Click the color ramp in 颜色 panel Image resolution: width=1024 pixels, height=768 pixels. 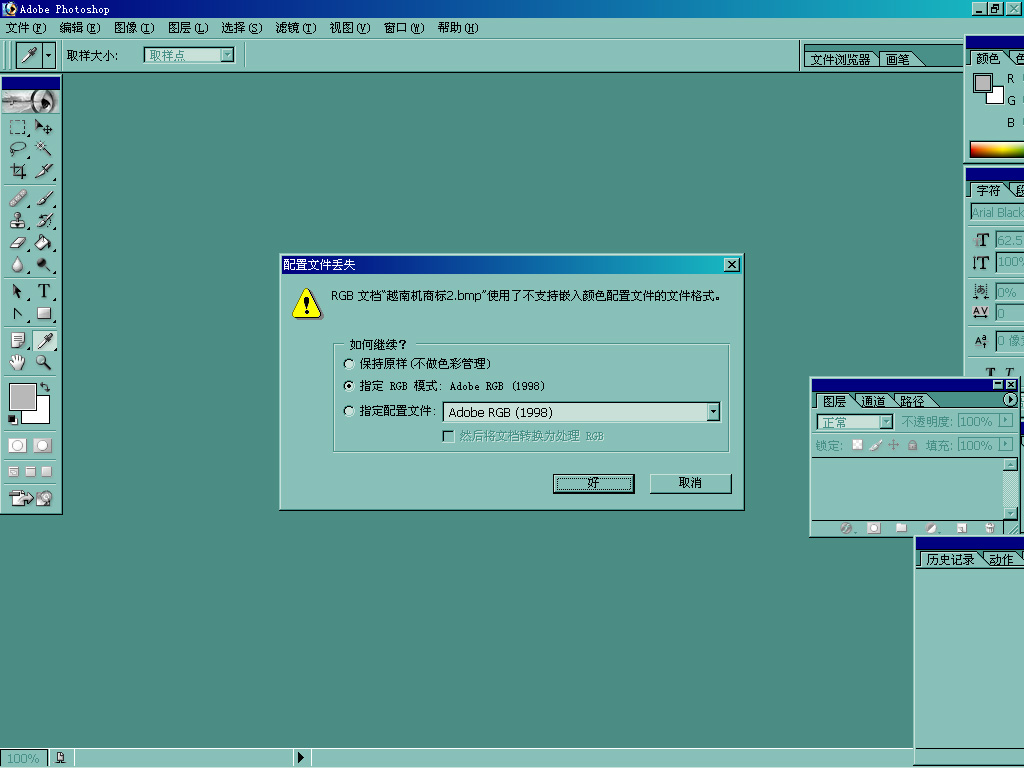point(997,150)
